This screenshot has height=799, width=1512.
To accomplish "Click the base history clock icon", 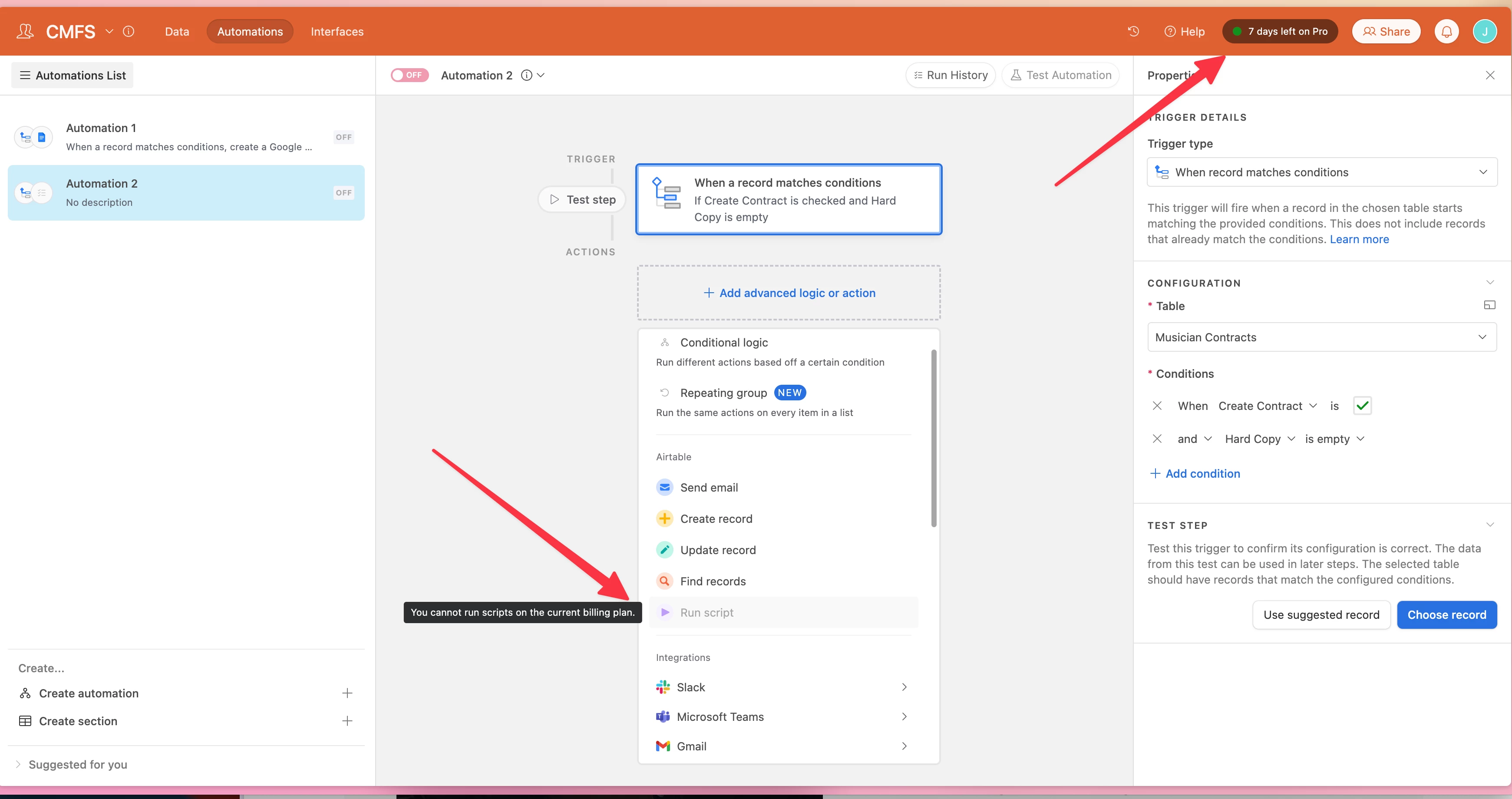I will (1133, 31).
